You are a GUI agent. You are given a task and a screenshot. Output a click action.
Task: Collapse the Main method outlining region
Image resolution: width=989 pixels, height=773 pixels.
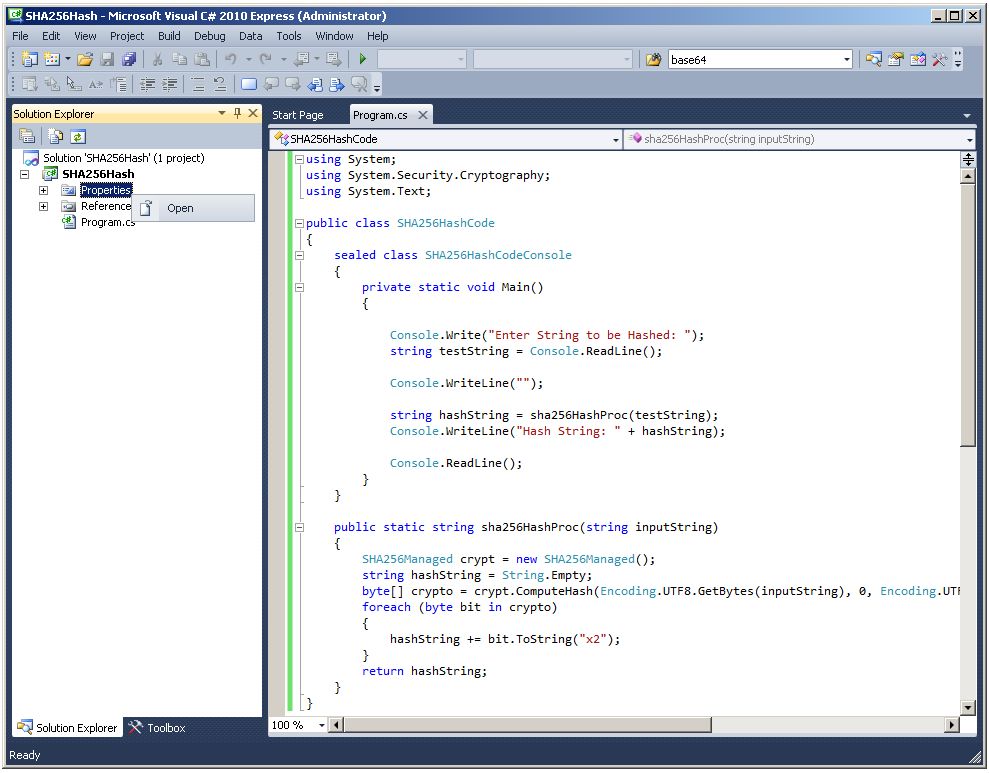299,287
